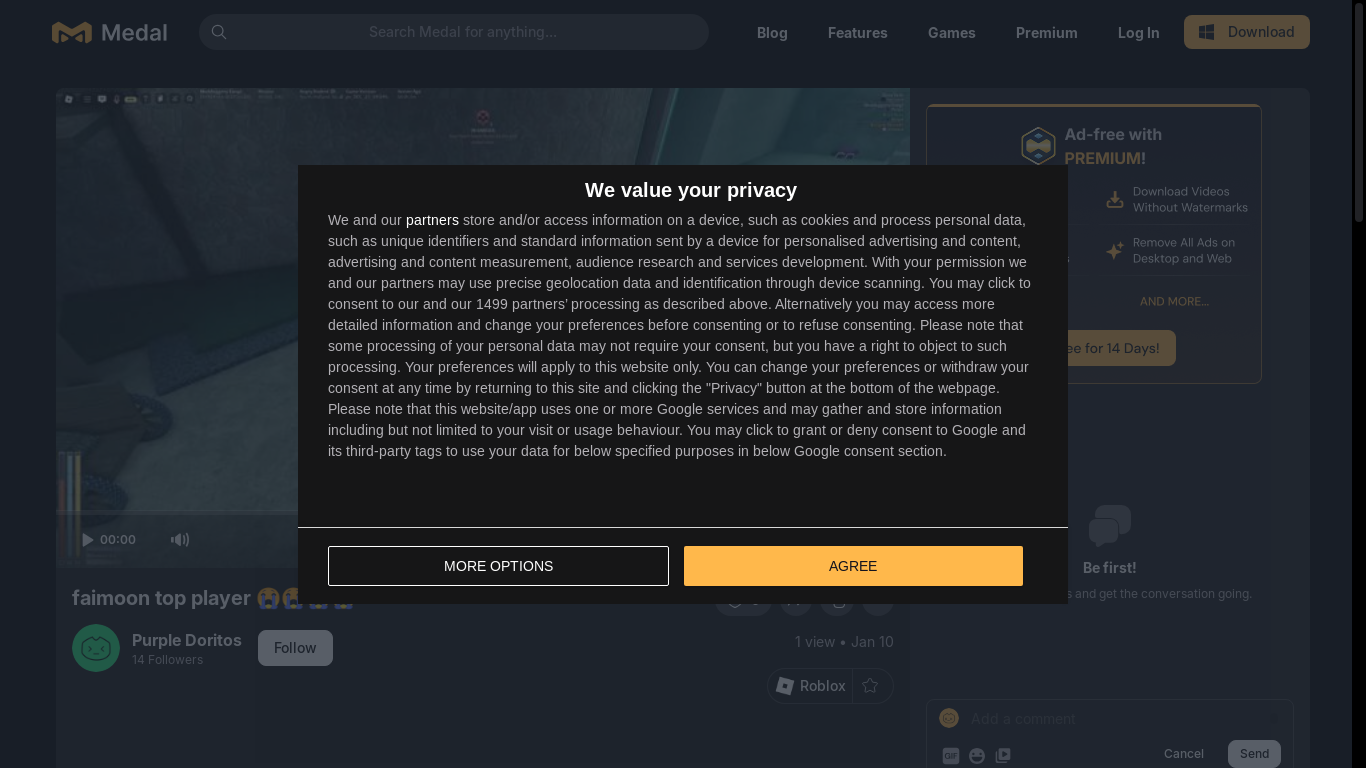The height and width of the screenshot is (768, 1366).
Task: Click the search magnifier icon
Action: (219, 32)
